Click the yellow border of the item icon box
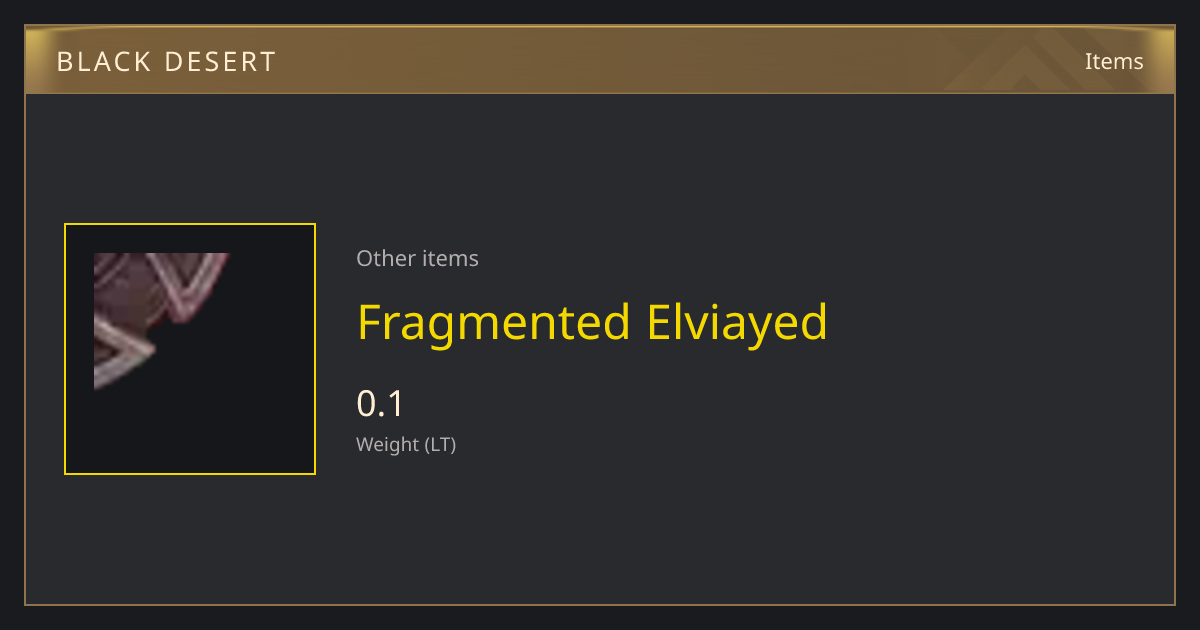 coord(190,225)
